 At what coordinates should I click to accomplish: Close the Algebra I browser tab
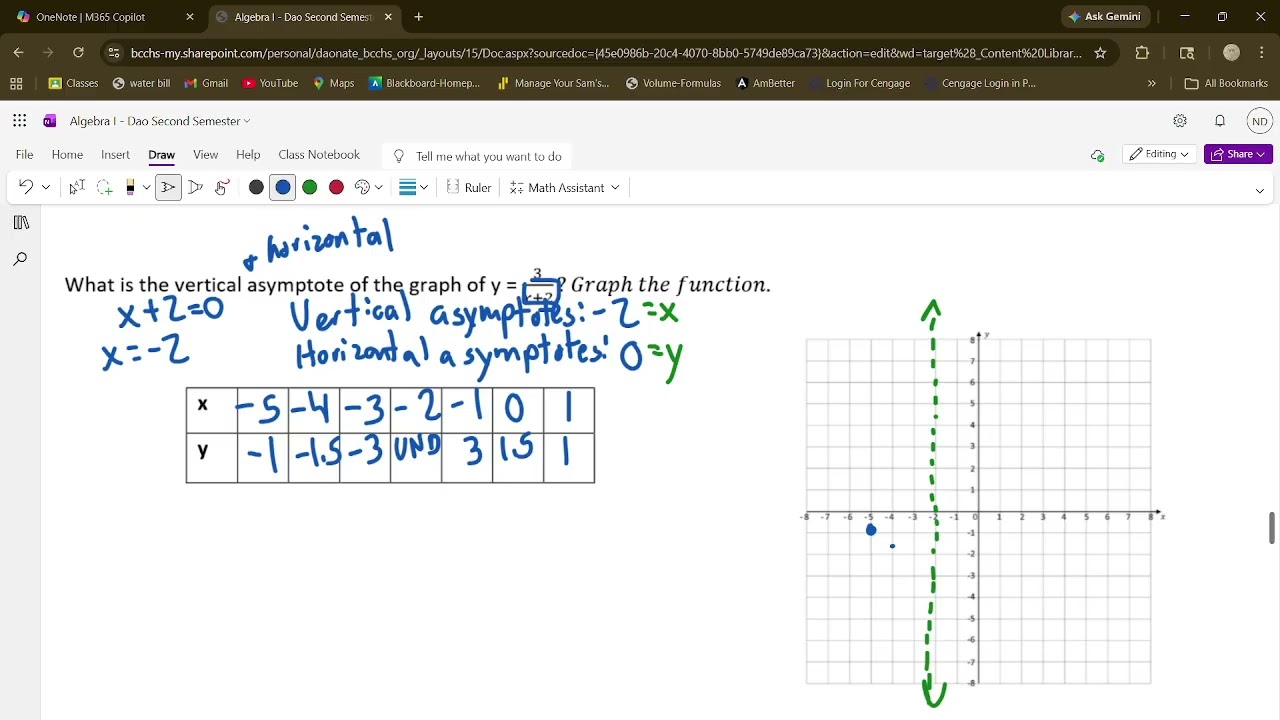coord(389,17)
